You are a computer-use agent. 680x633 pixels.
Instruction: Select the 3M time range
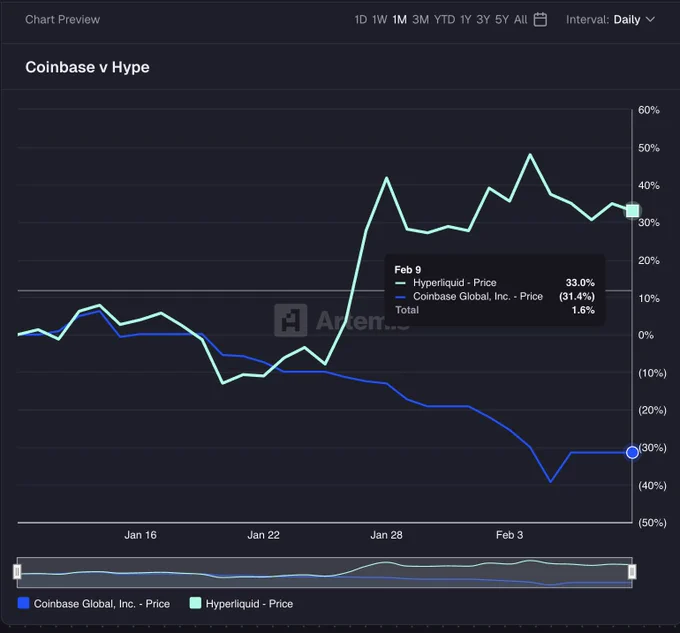(420, 20)
